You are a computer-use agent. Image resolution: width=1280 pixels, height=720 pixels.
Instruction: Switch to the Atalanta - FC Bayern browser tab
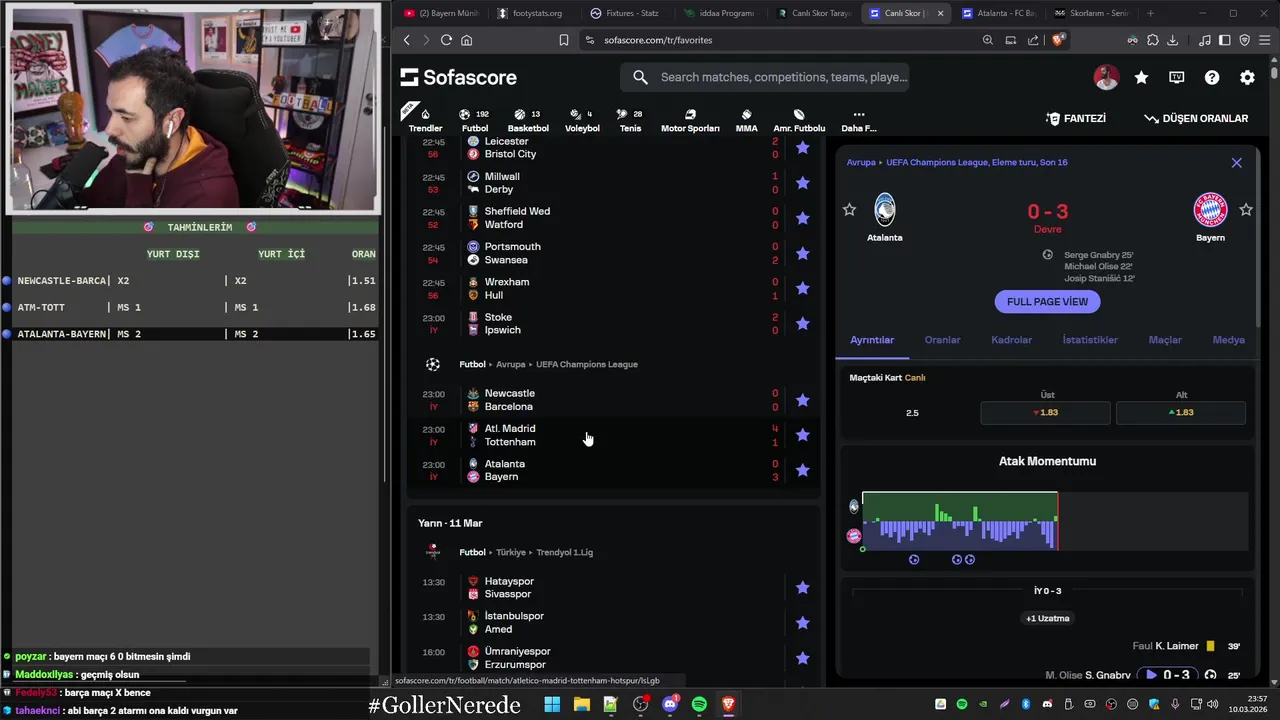pyautogui.click(x=998, y=13)
